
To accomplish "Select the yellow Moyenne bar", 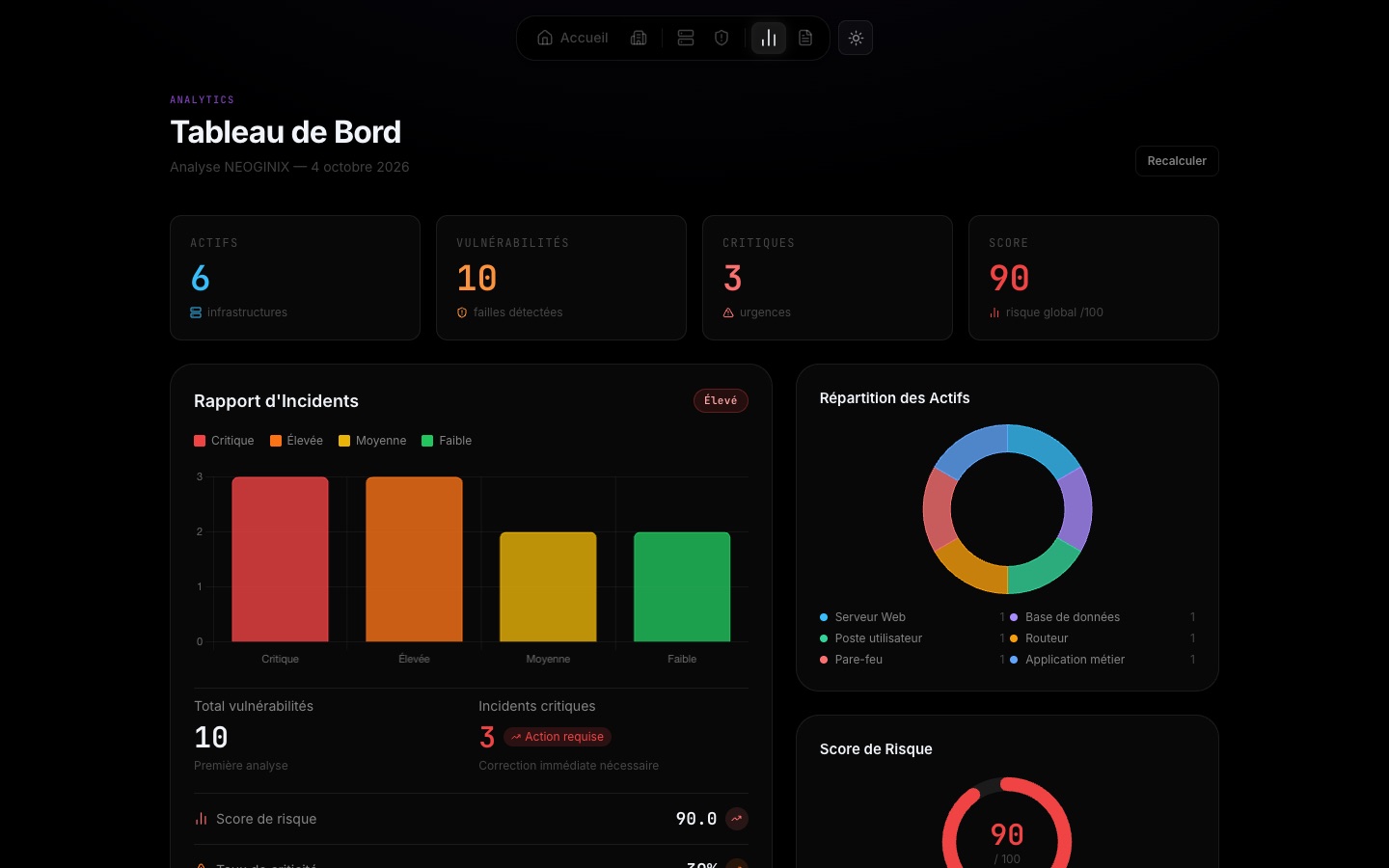I will [548, 586].
